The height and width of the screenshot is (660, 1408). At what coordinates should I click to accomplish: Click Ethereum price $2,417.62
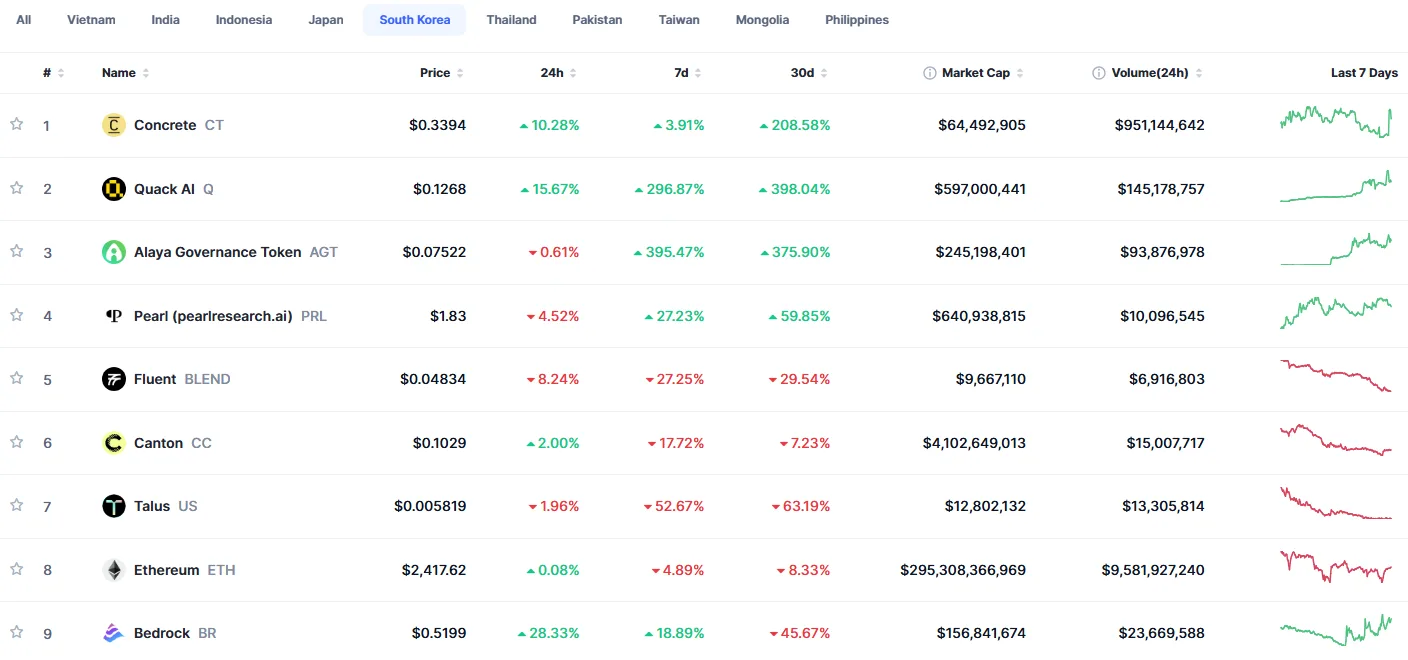434,570
